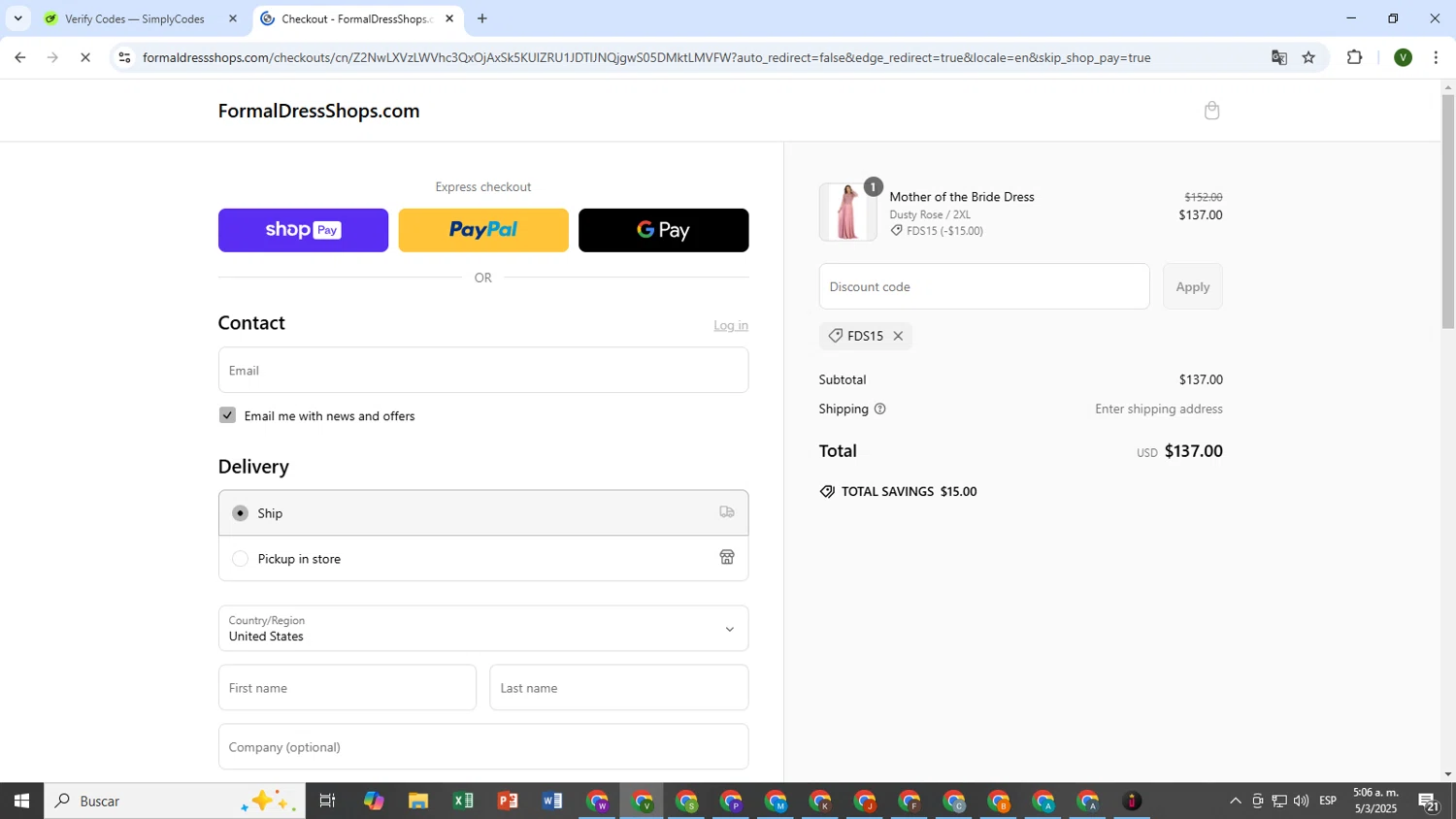The width and height of the screenshot is (1456, 819).
Task: Go back to the previous page
Action: [19, 57]
